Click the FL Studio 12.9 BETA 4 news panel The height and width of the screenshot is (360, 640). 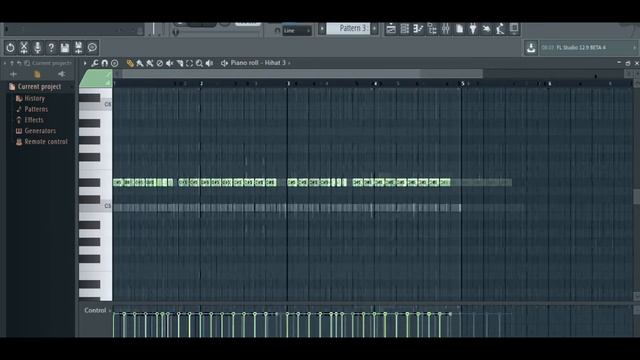[588, 48]
